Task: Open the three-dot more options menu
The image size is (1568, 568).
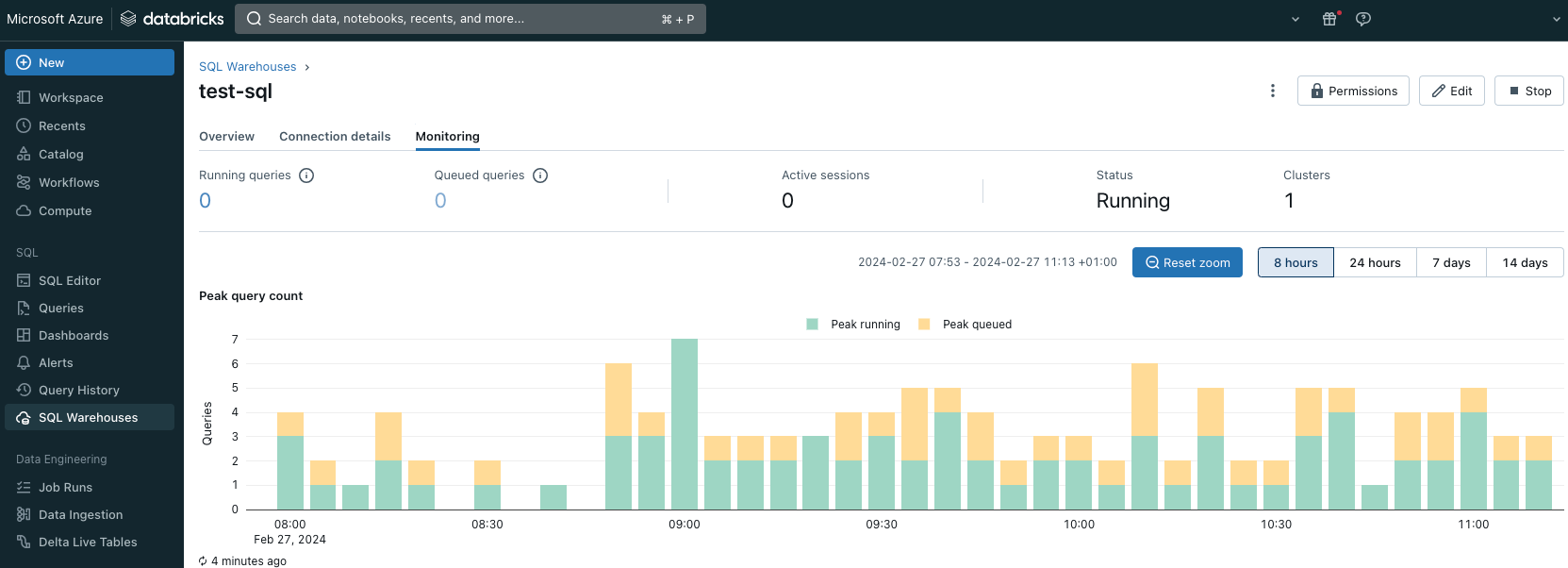Action: point(1273,91)
